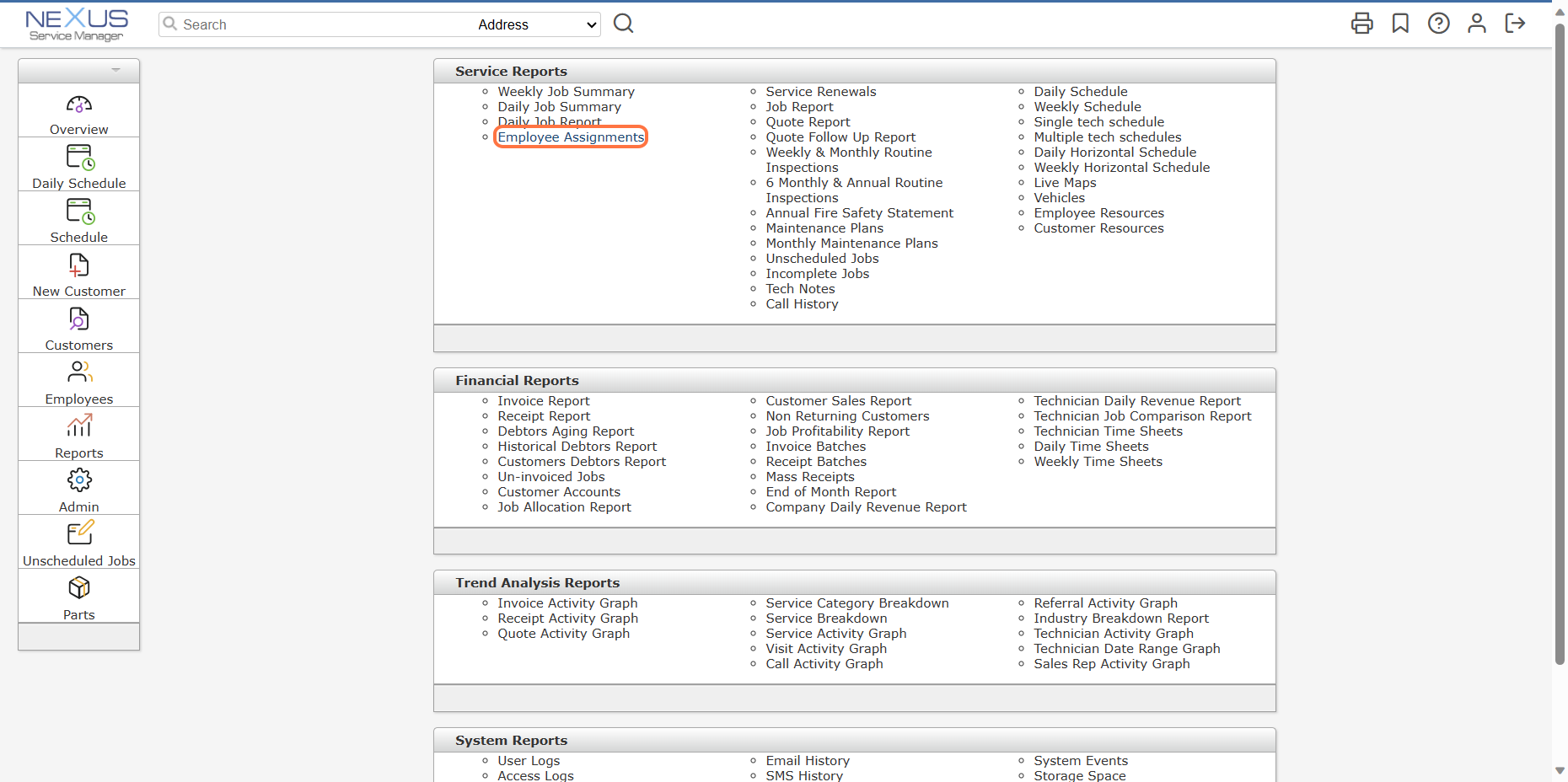Open the Address search type dropdown
This screenshot has width=1568, height=782.
click(536, 24)
